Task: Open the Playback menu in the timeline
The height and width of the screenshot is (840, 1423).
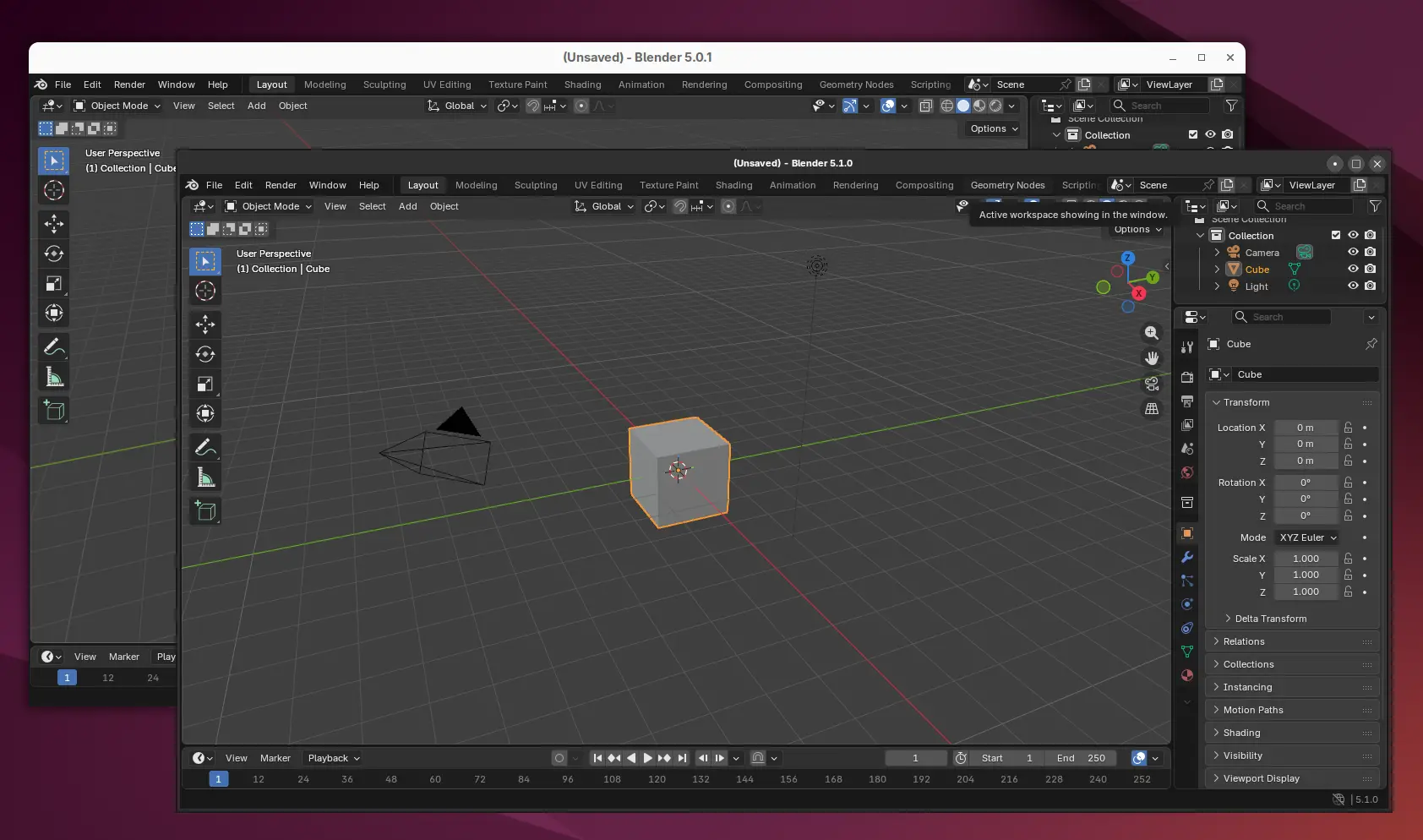Action: pyautogui.click(x=333, y=758)
